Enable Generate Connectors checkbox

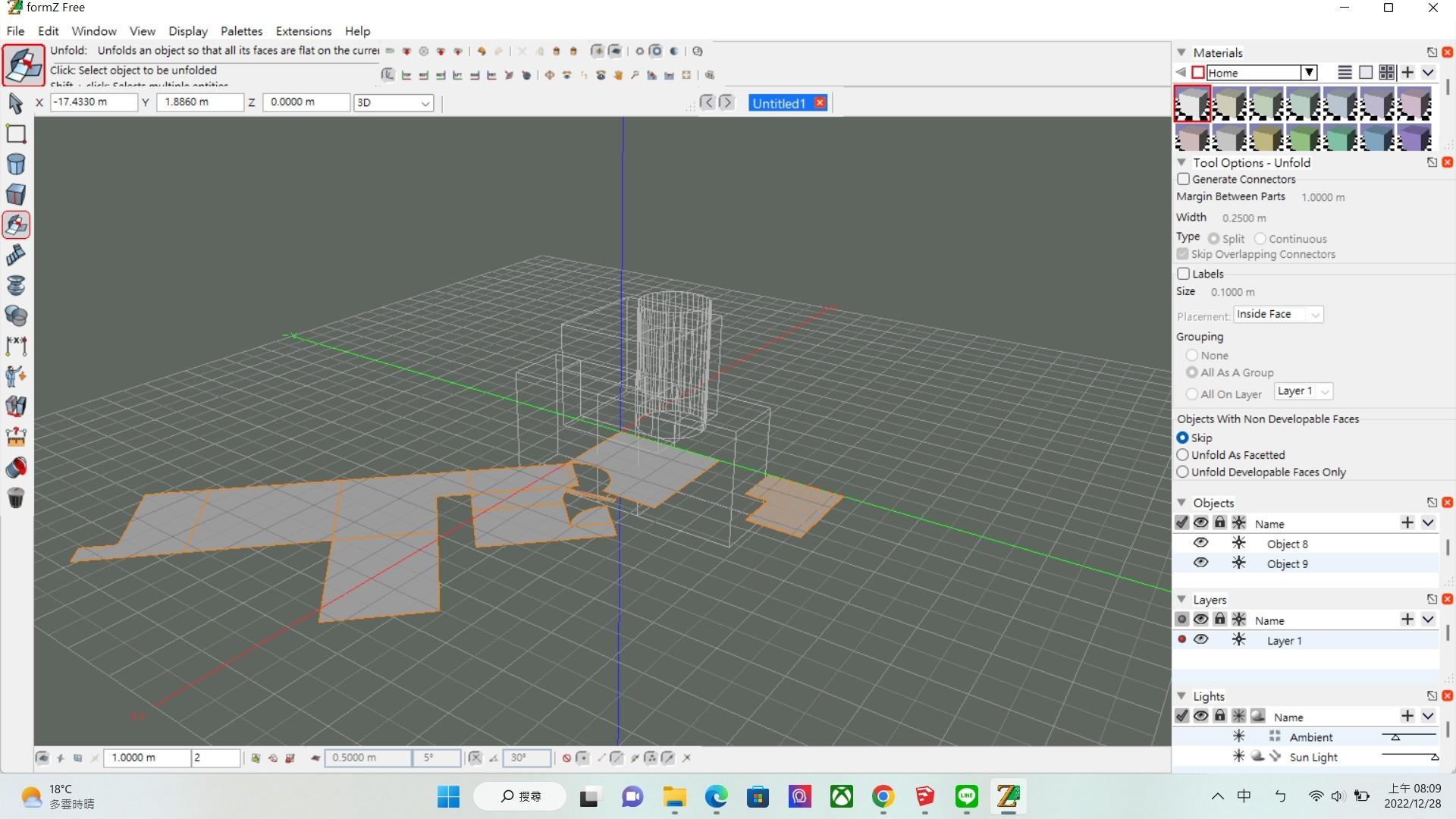tap(1183, 180)
